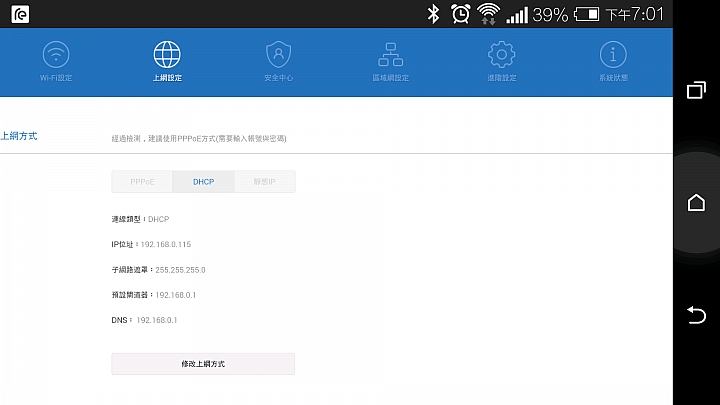Tap the Wi-Fi signal status icon
Screen dimensions: 720x405
(x=489, y=14)
